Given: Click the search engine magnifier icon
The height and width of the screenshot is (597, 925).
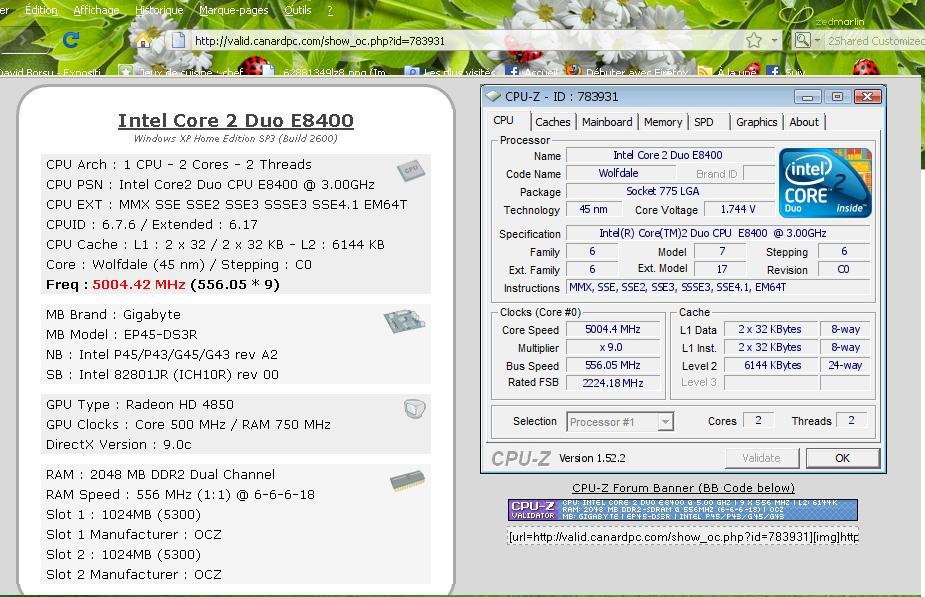Looking at the screenshot, I should coord(802,40).
